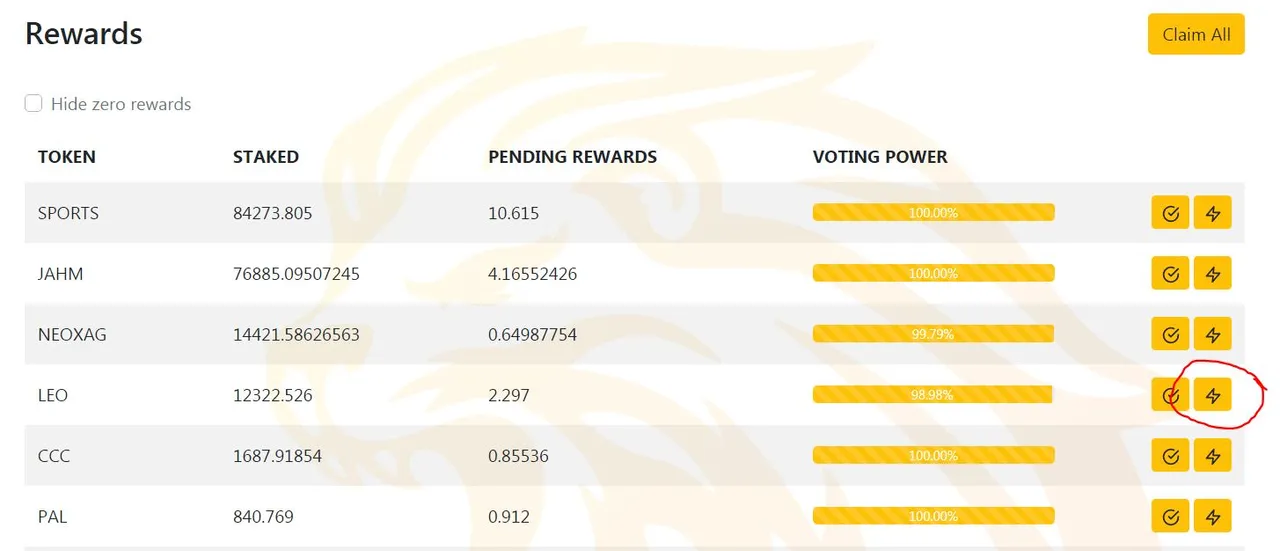Click the circled lightning bolt icon for LEO

tap(1213, 395)
